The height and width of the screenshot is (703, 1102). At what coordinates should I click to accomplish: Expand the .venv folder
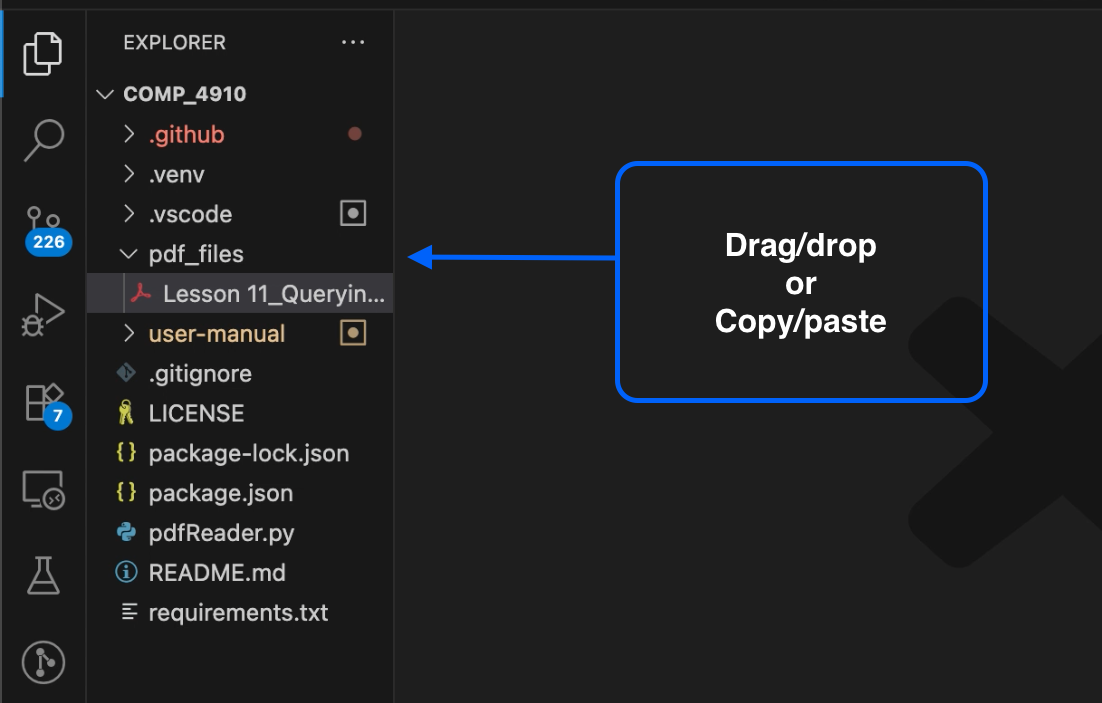[x=176, y=174]
